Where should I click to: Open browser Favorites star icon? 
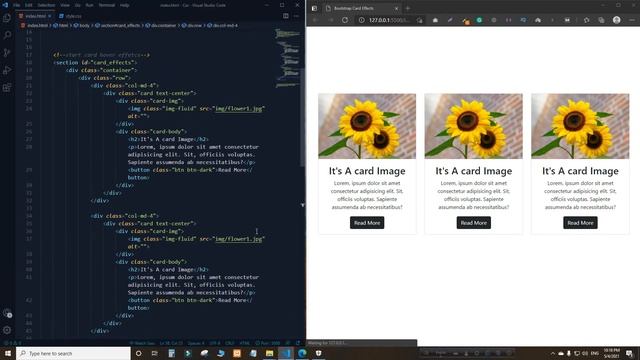pyautogui.click(x=587, y=20)
